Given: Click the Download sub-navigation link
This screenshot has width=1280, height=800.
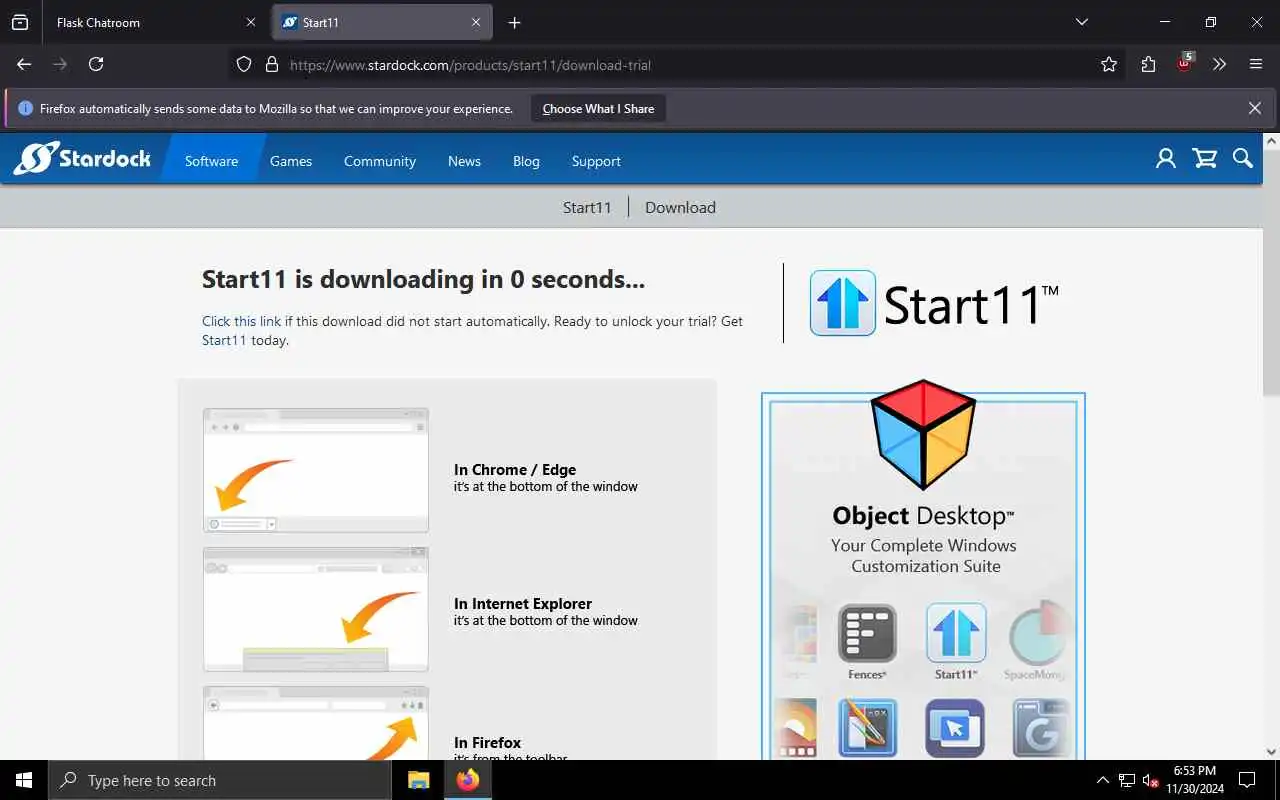Looking at the screenshot, I should pyautogui.click(x=680, y=208).
